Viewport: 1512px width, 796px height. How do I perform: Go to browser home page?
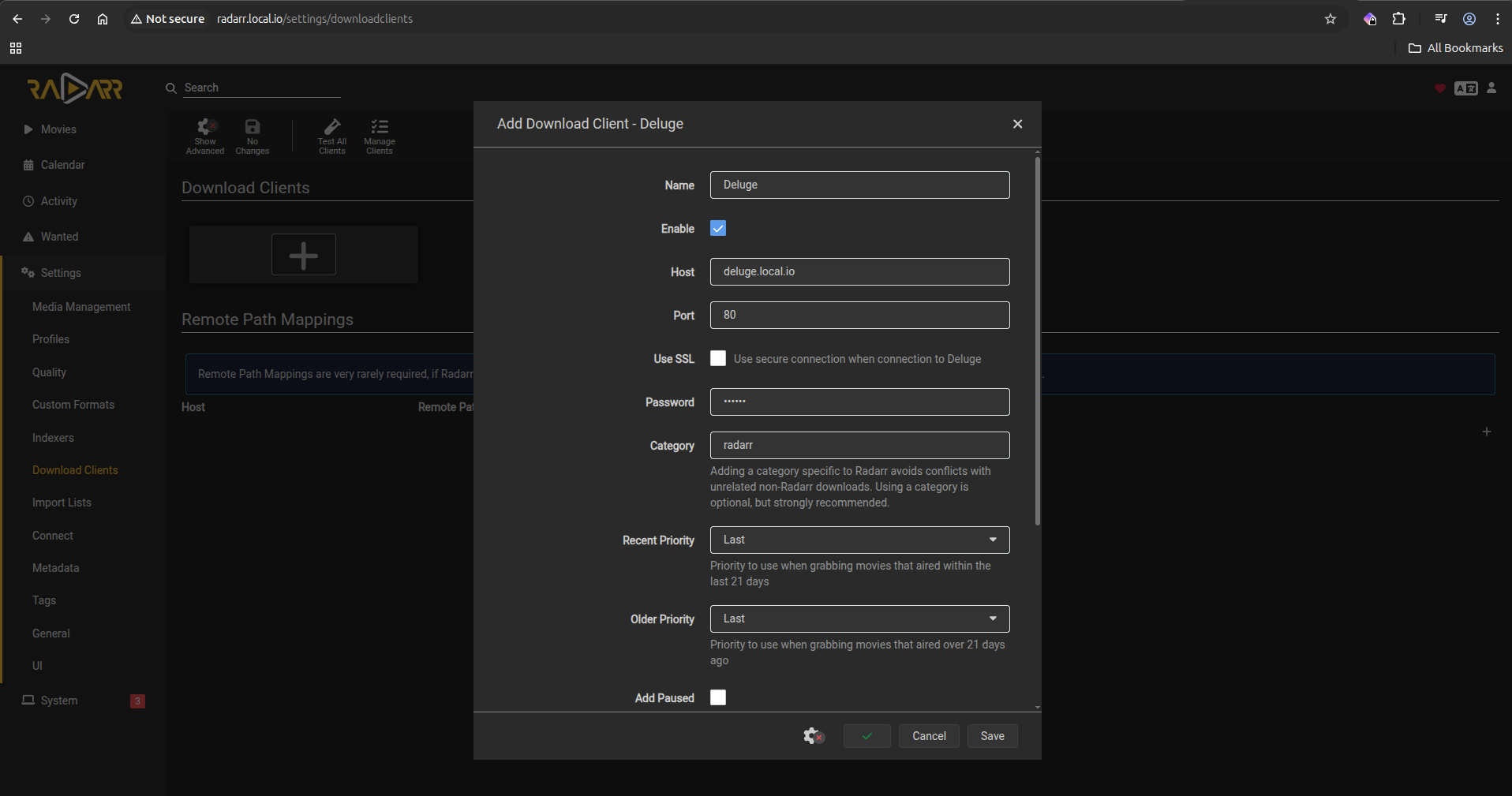click(x=103, y=19)
